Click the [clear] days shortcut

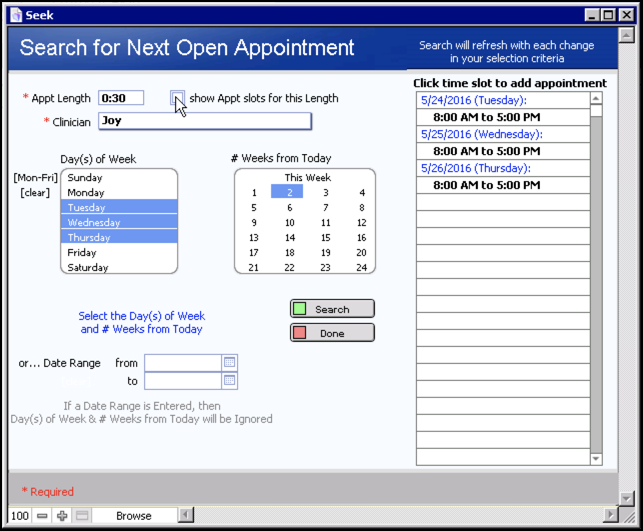pyautogui.click(x=36, y=192)
